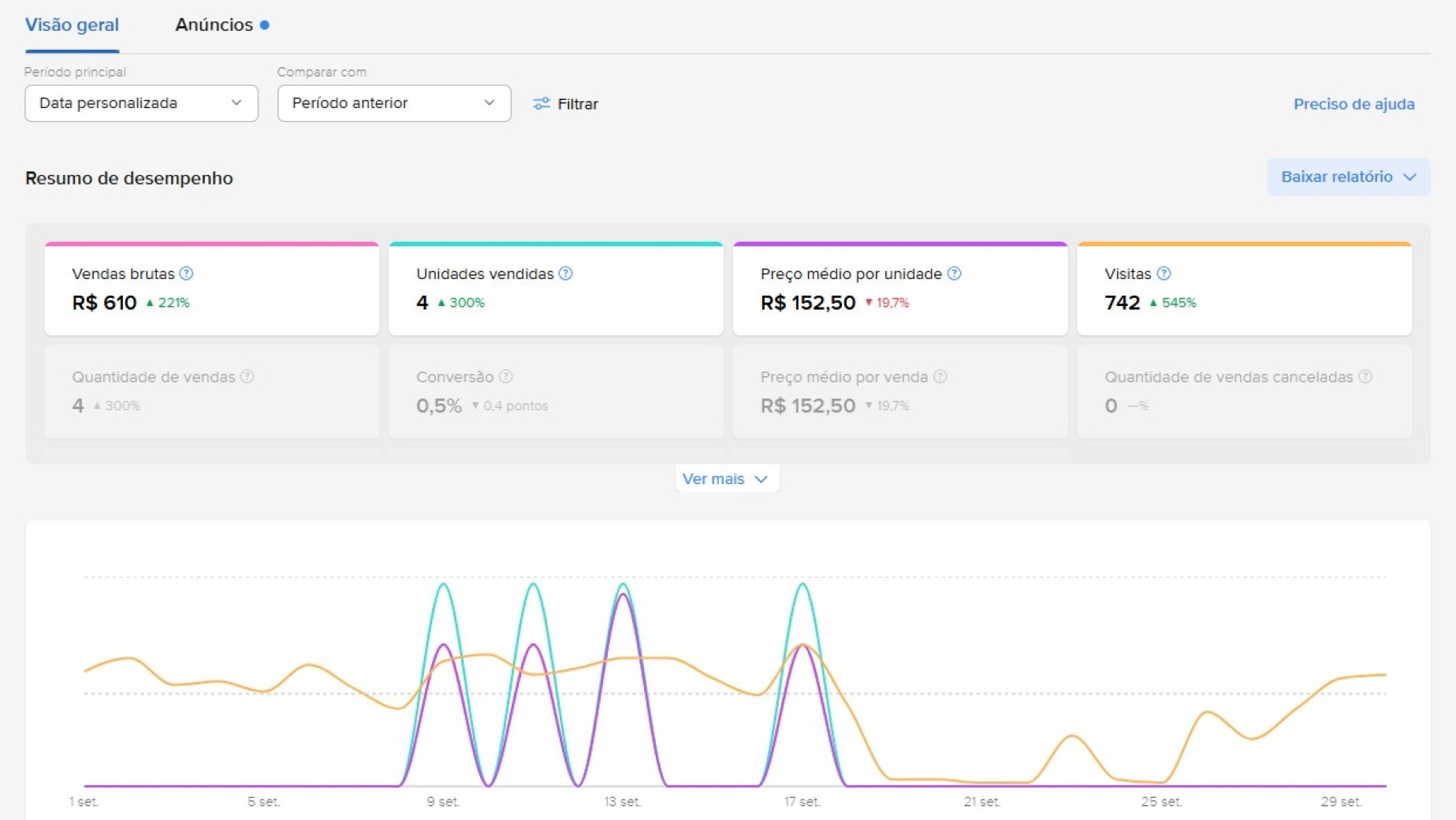Open the Data personalizada period dropdown
1456x820 pixels.
[141, 103]
